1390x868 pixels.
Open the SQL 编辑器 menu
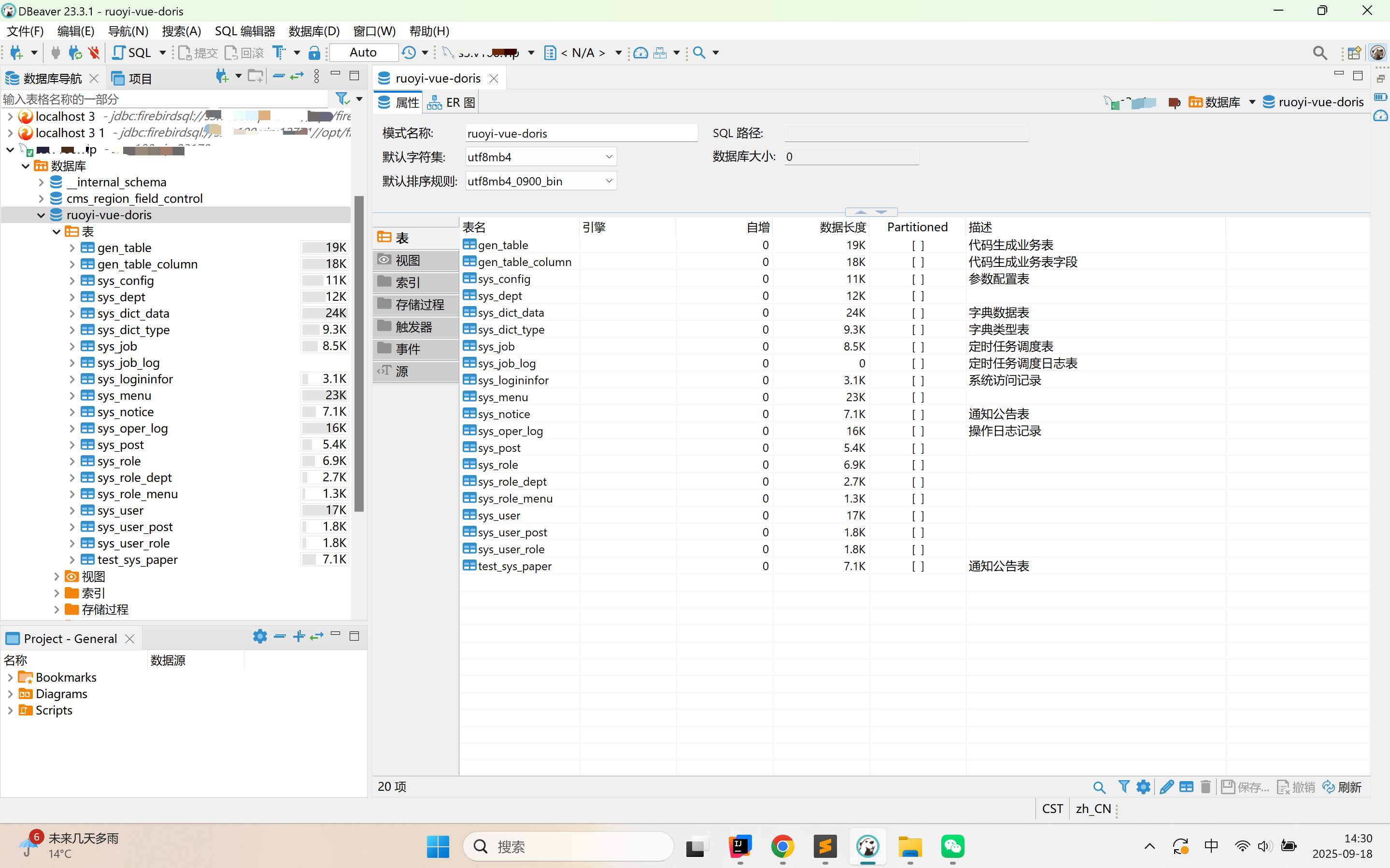pos(244,31)
